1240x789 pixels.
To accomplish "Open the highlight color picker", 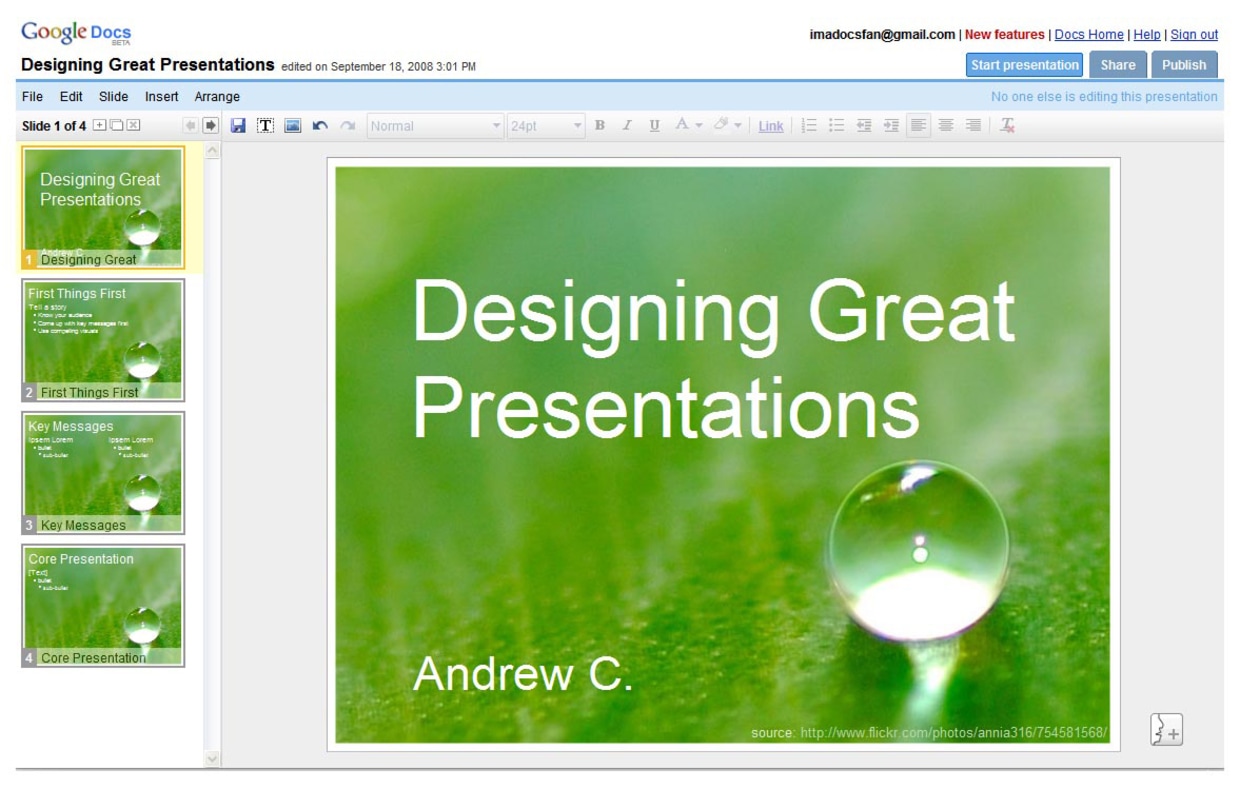I will 721,126.
